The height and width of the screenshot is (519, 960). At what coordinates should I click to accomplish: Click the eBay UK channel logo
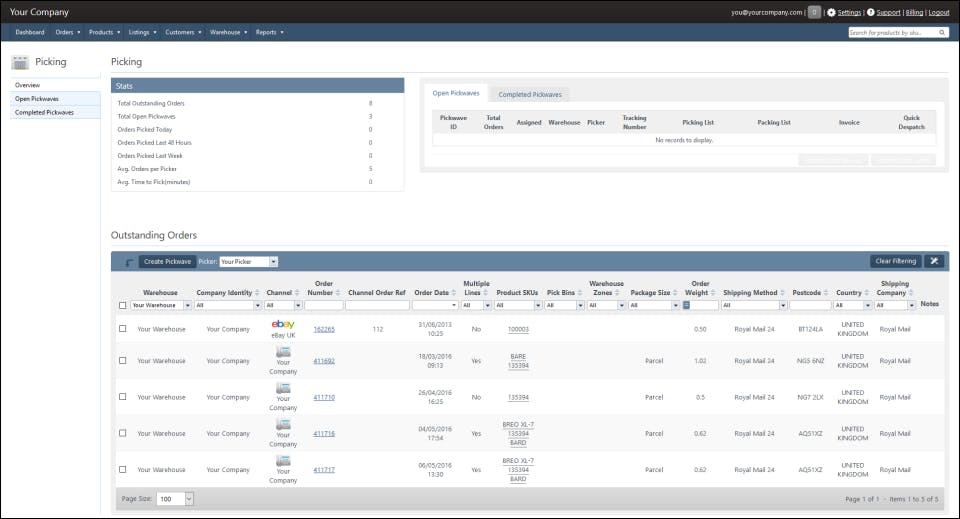tap(283, 324)
